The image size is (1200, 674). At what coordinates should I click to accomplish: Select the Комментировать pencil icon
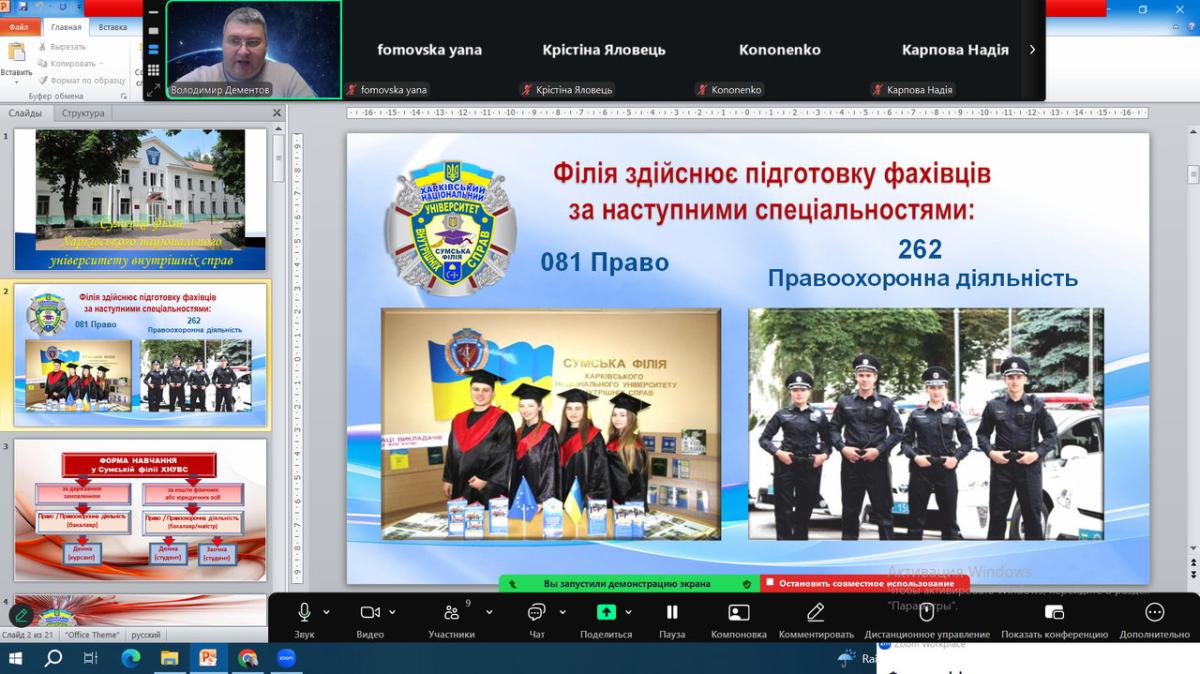point(816,612)
